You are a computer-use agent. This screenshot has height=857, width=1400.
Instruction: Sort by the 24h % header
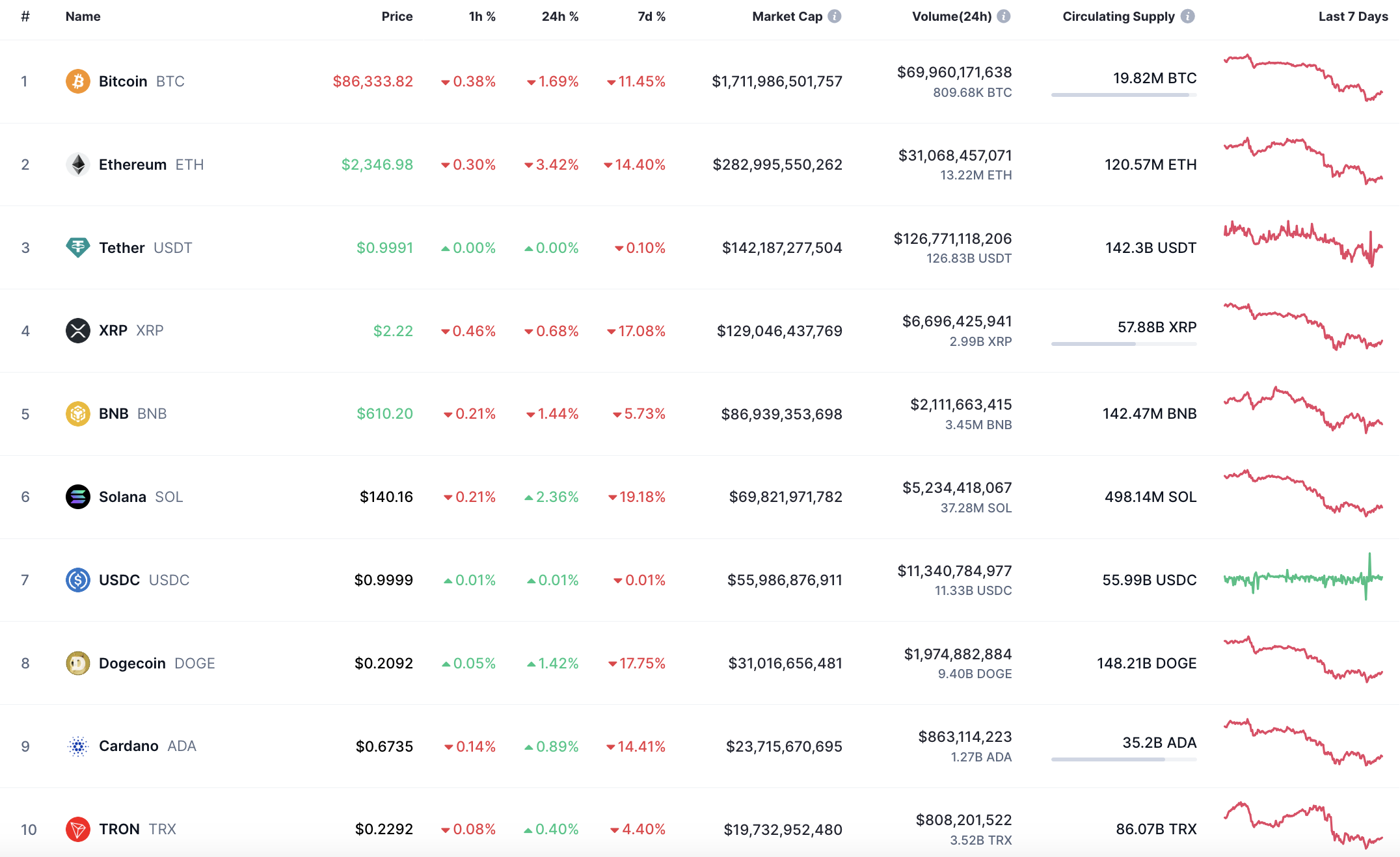click(559, 16)
